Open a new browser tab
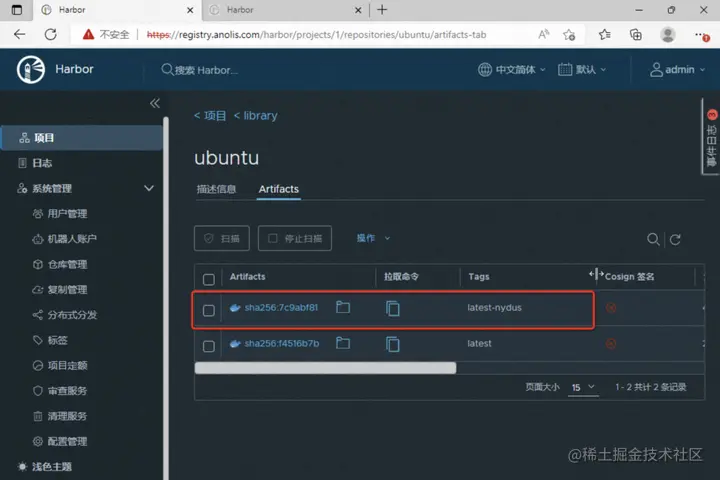Image resolution: width=720 pixels, height=480 pixels. pos(382,10)
